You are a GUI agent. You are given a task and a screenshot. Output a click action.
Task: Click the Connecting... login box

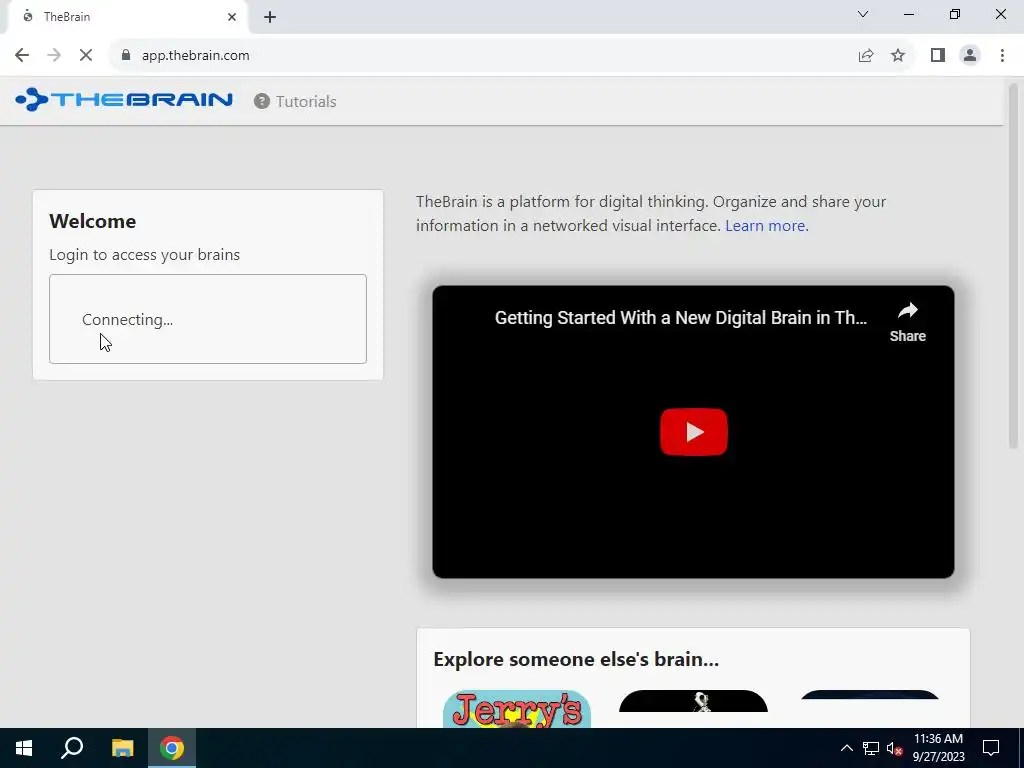click(208, 319)
